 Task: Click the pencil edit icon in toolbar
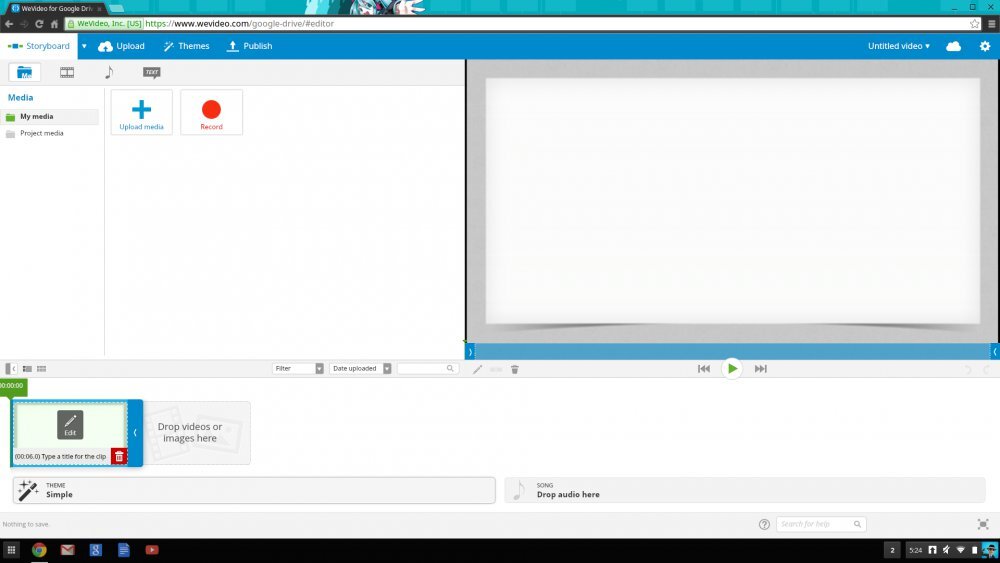pos(477,369)
